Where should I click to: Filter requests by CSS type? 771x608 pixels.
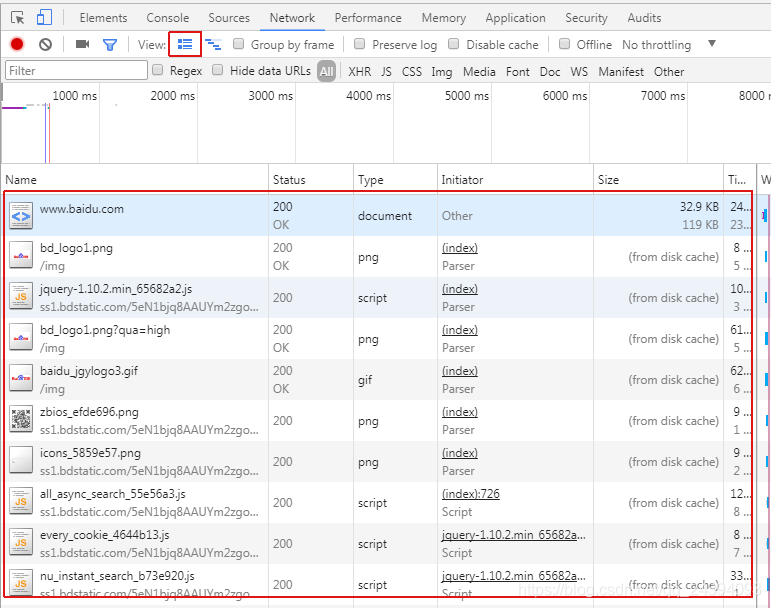tap(412, 72)
